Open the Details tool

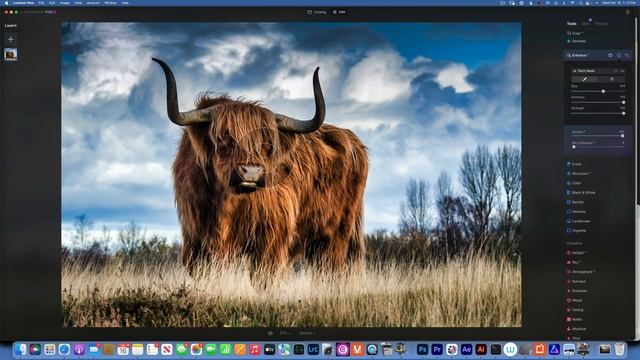[576, 202]
